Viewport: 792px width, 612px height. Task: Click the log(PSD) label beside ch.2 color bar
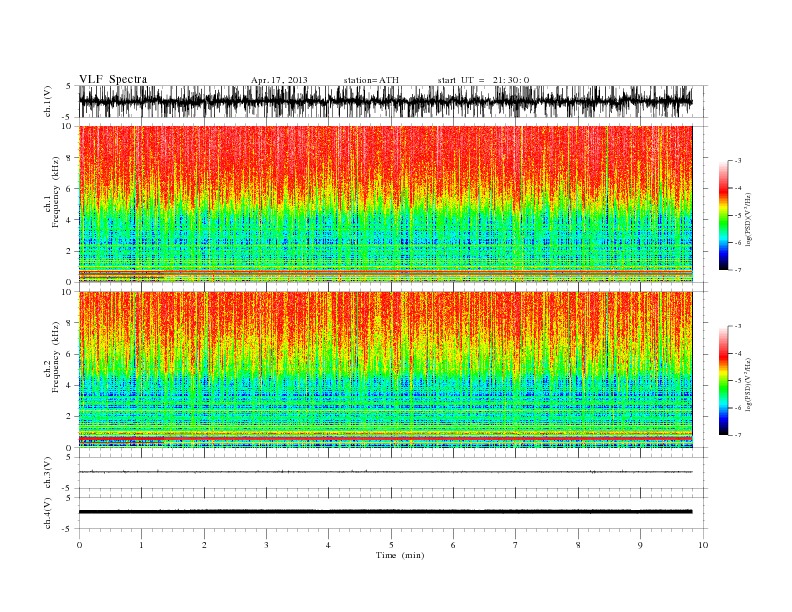[749, 384]
